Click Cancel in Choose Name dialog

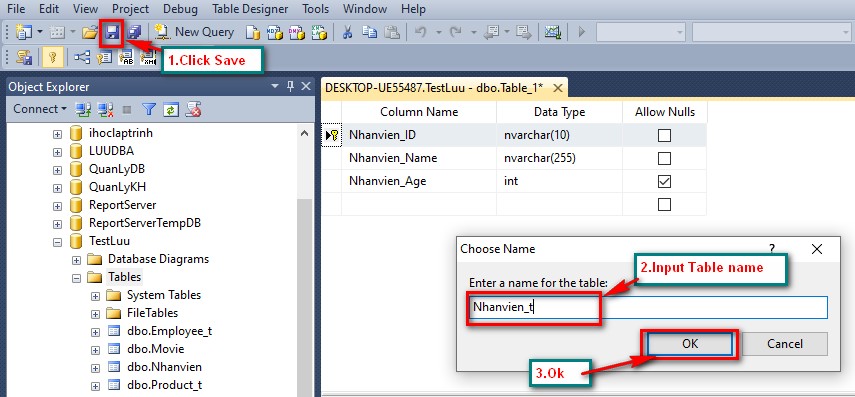pyautogui.click(x=785, y=344)
